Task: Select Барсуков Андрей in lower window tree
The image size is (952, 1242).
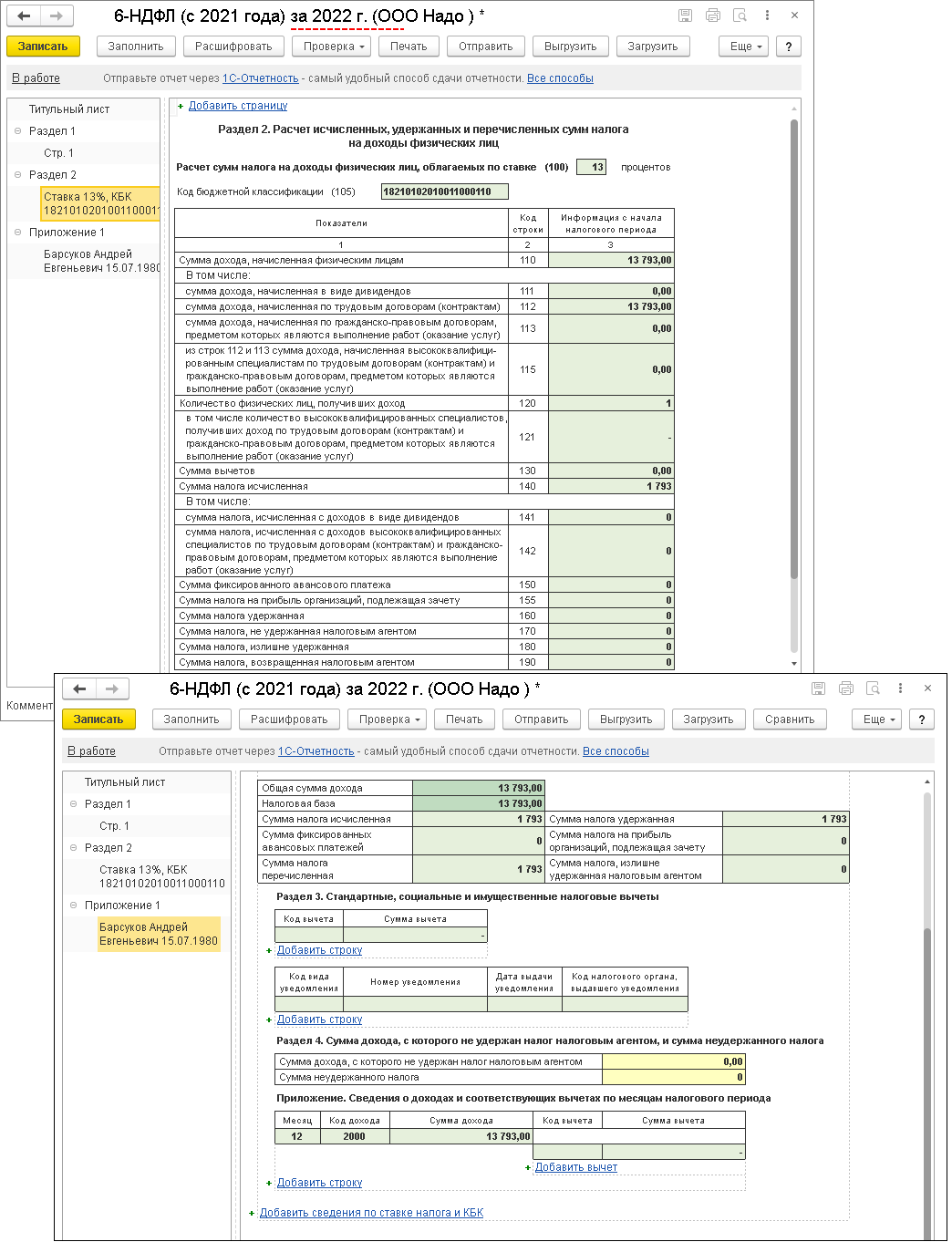Action: click(x=159, y=934)
